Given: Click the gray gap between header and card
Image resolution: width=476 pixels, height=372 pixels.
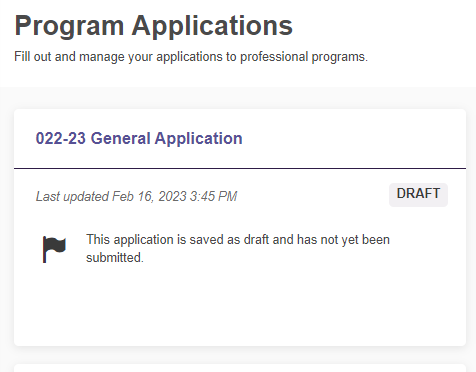Looking at the screenshot, I should pyautogui.click(x=238, y=98).
